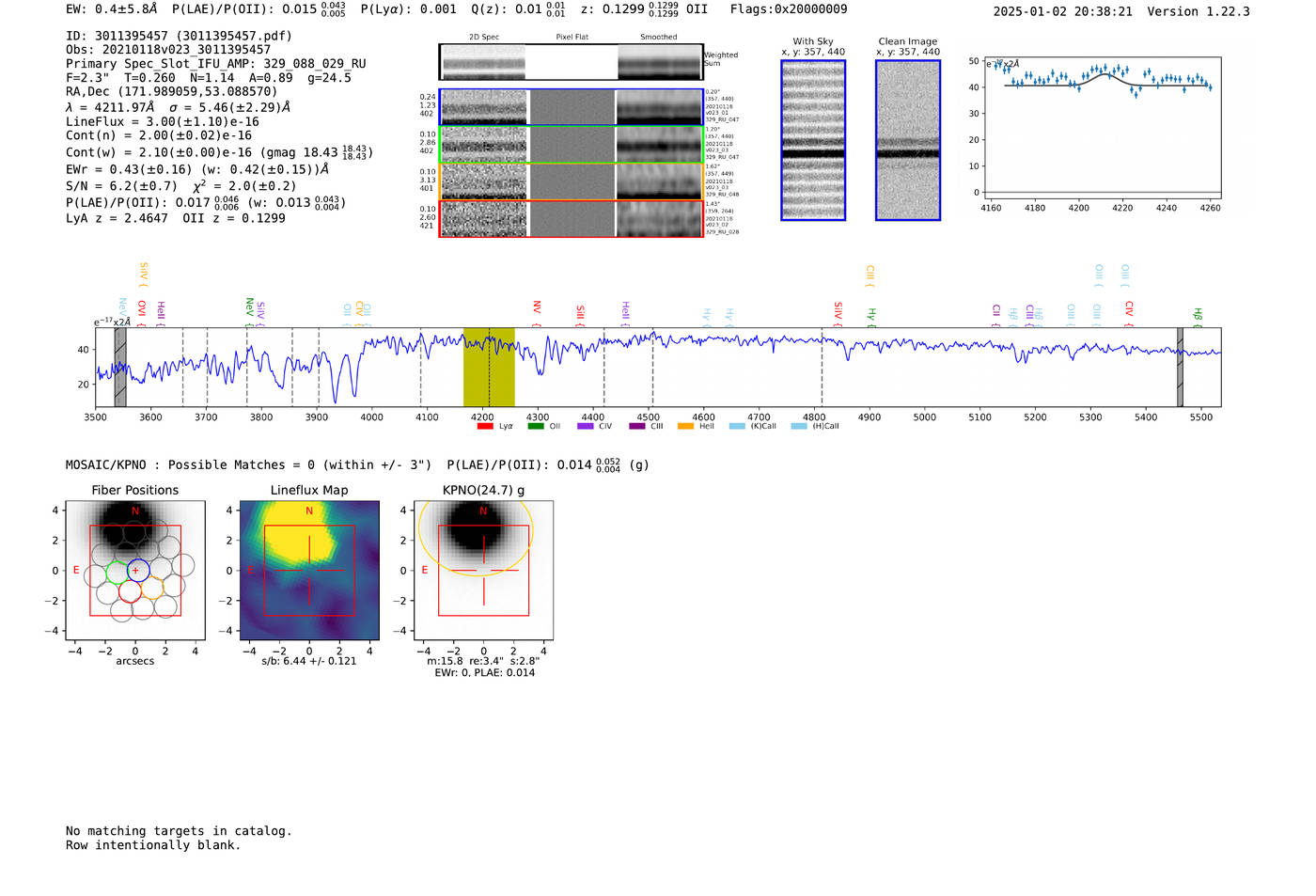1316x896 pixels.
Task: Click the EW: 0.4±5.8Å header value
Action: tap(112, 8)
